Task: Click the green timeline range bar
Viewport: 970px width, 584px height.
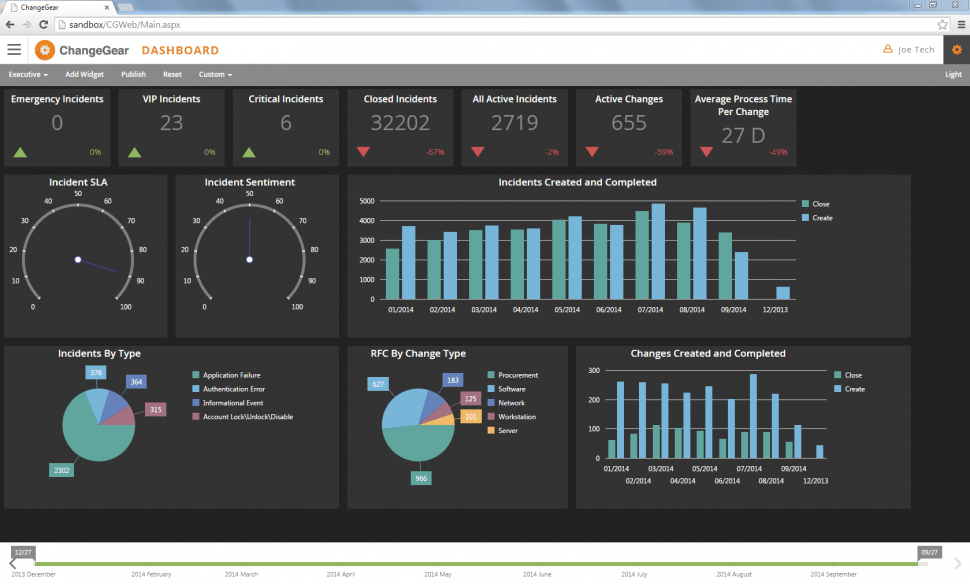Action: coord(476,564)
